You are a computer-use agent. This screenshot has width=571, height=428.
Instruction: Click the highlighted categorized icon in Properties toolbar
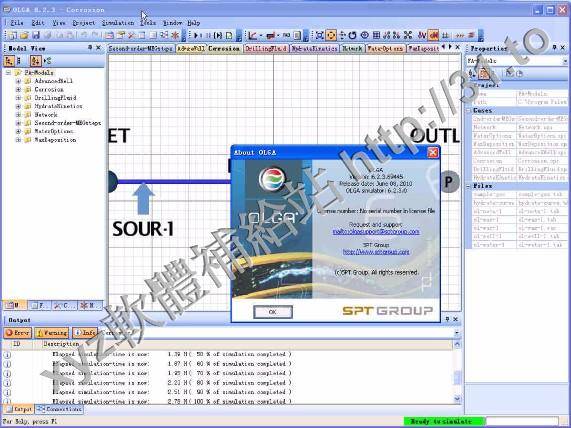(x=484, y=73)
